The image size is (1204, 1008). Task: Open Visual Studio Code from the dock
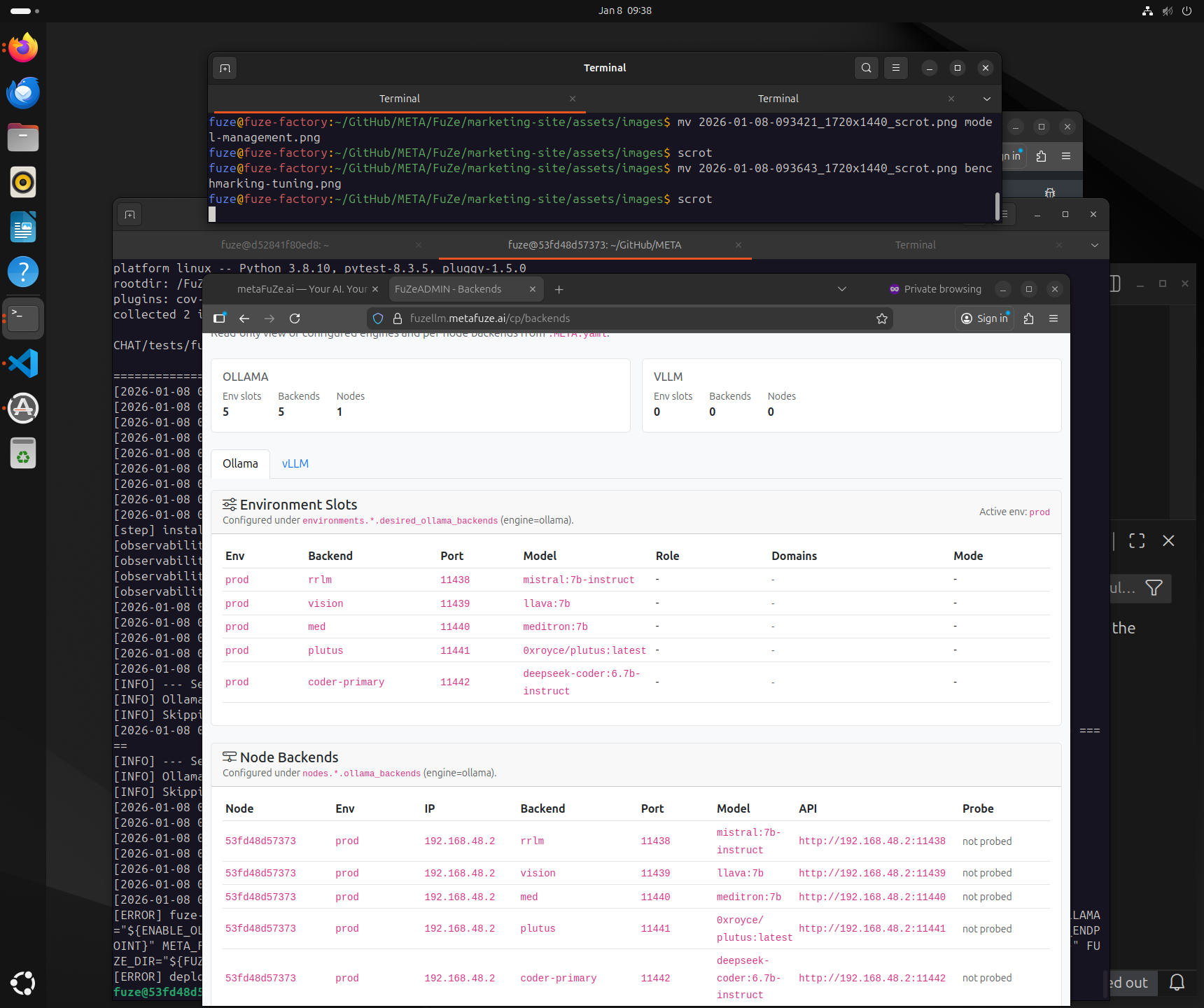pos(23,363)
